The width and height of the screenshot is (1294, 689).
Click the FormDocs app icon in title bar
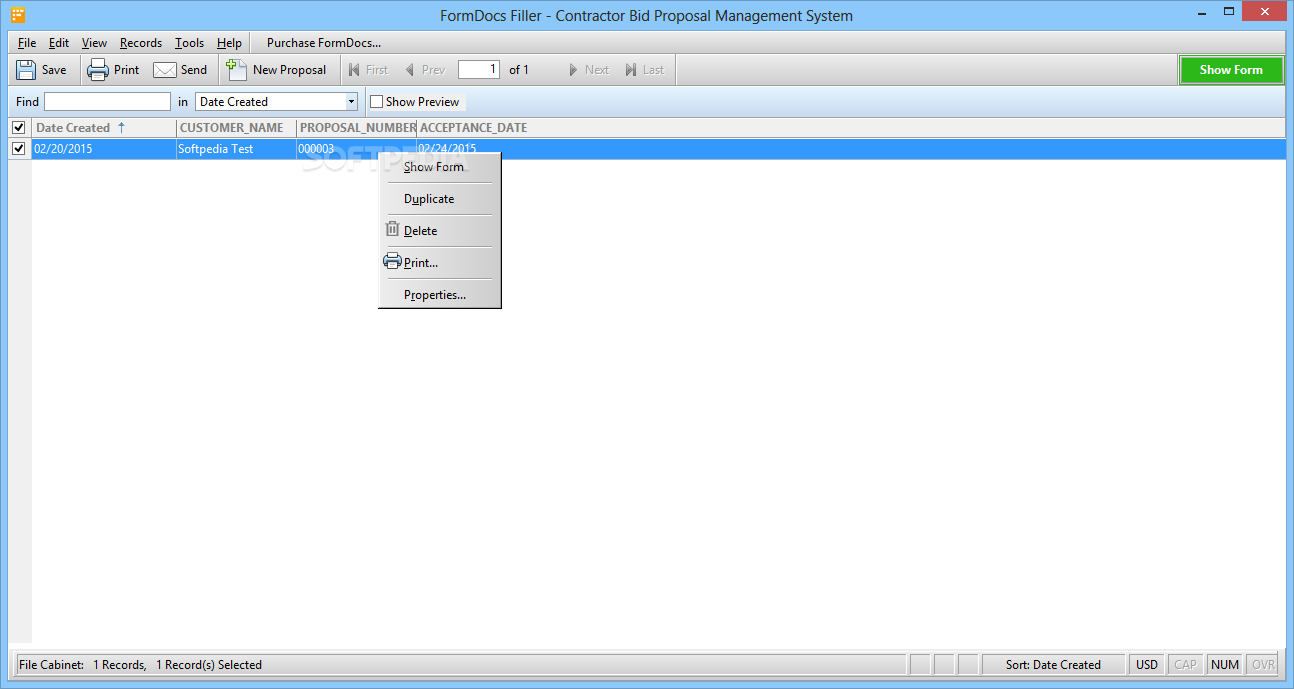click(x=18, y=15)
